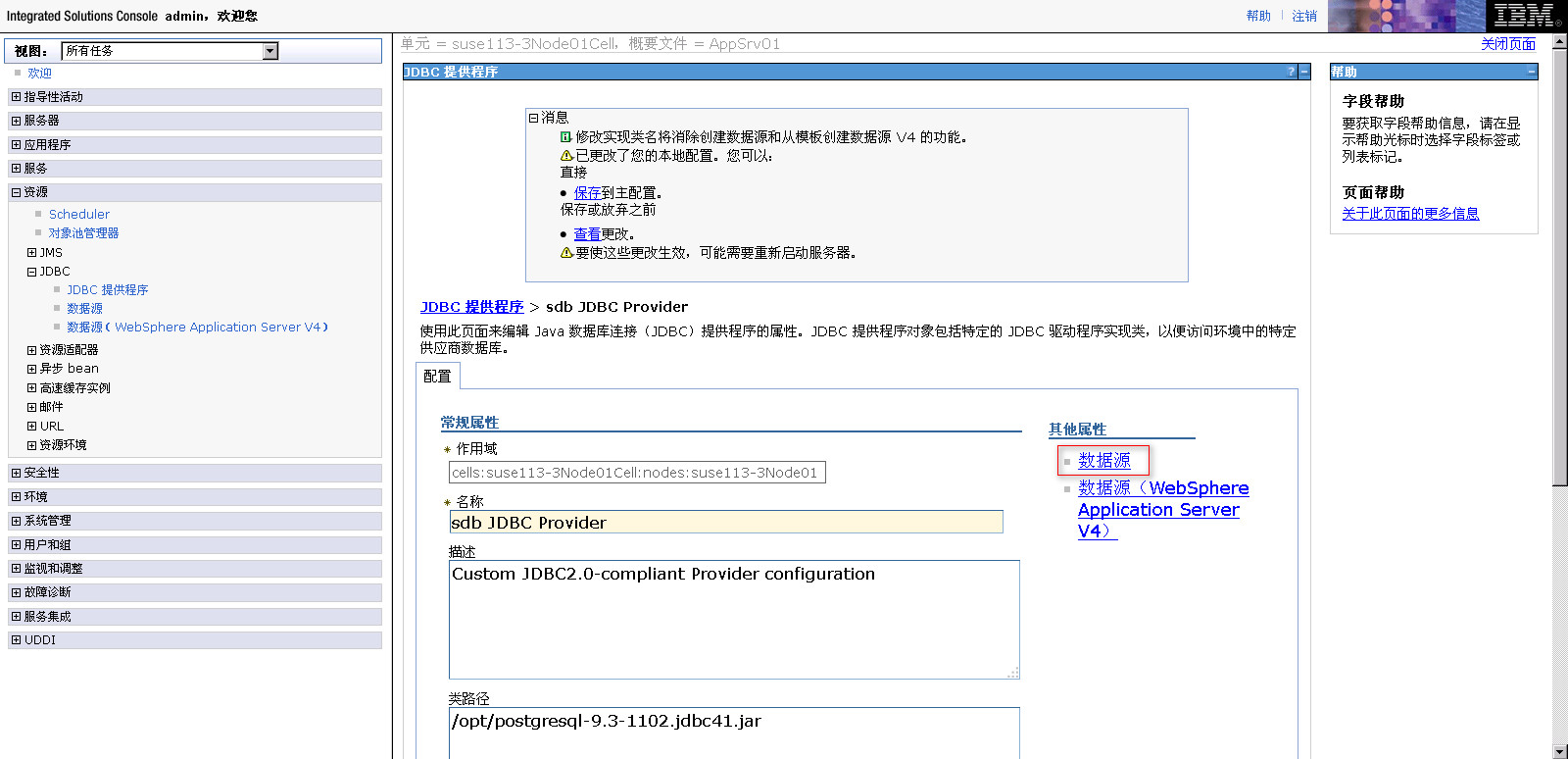The image size is (1568, 759).
Task: Expand 监视和调整 section
Action: click(16, 569)
